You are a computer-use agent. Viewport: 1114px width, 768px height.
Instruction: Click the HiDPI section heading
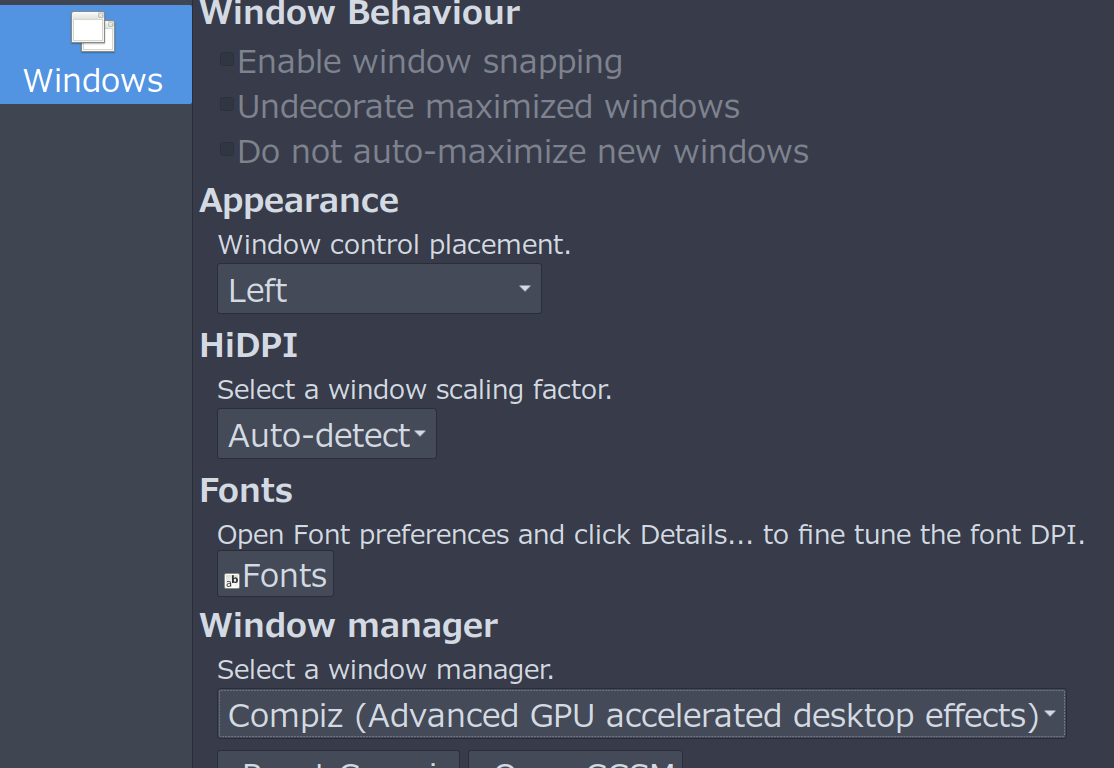[249, 346]
